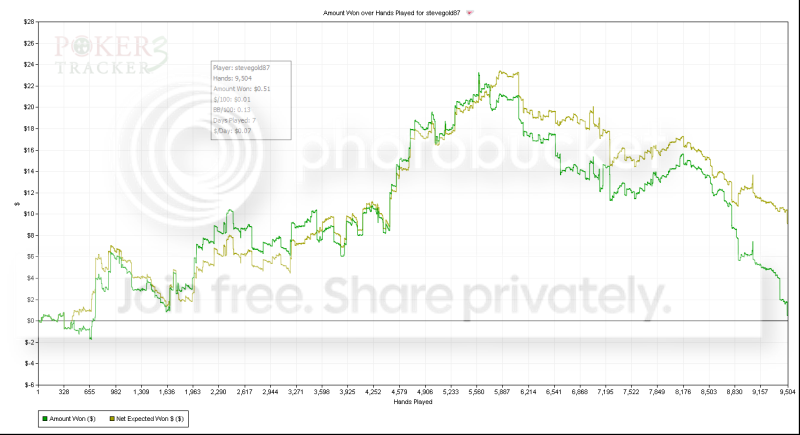Click the x-axis tick labeled 9,157

point(760,392)
